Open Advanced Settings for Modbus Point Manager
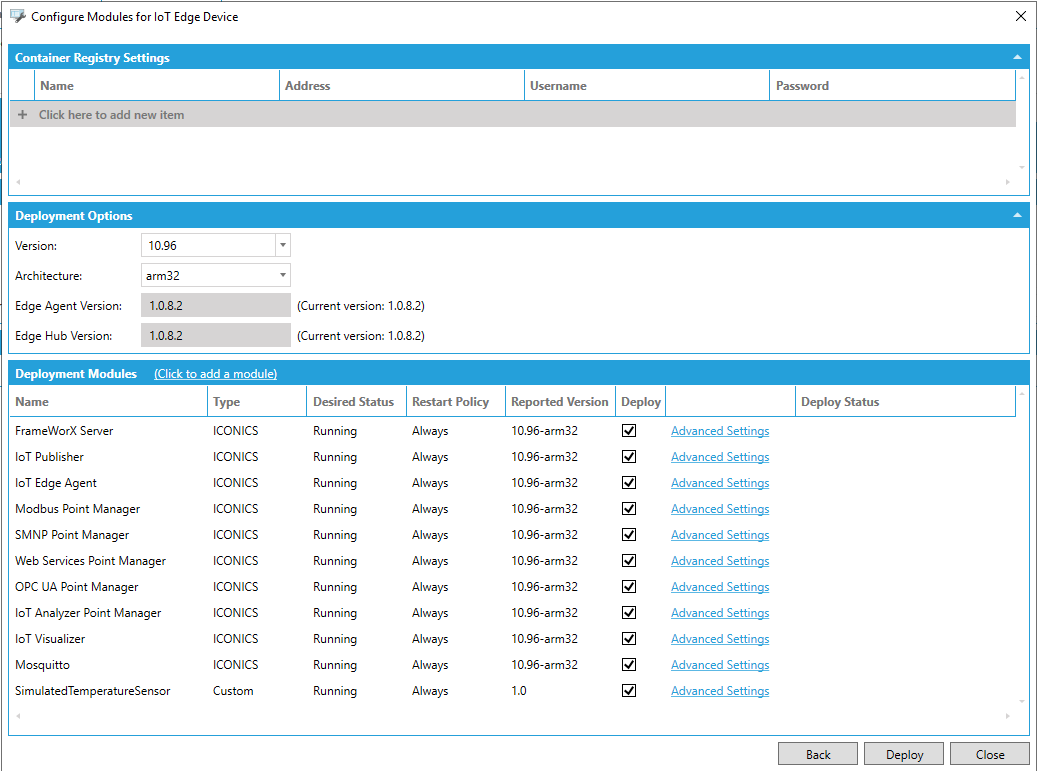Screen dimensions: 1037x771 click(720, 508)
